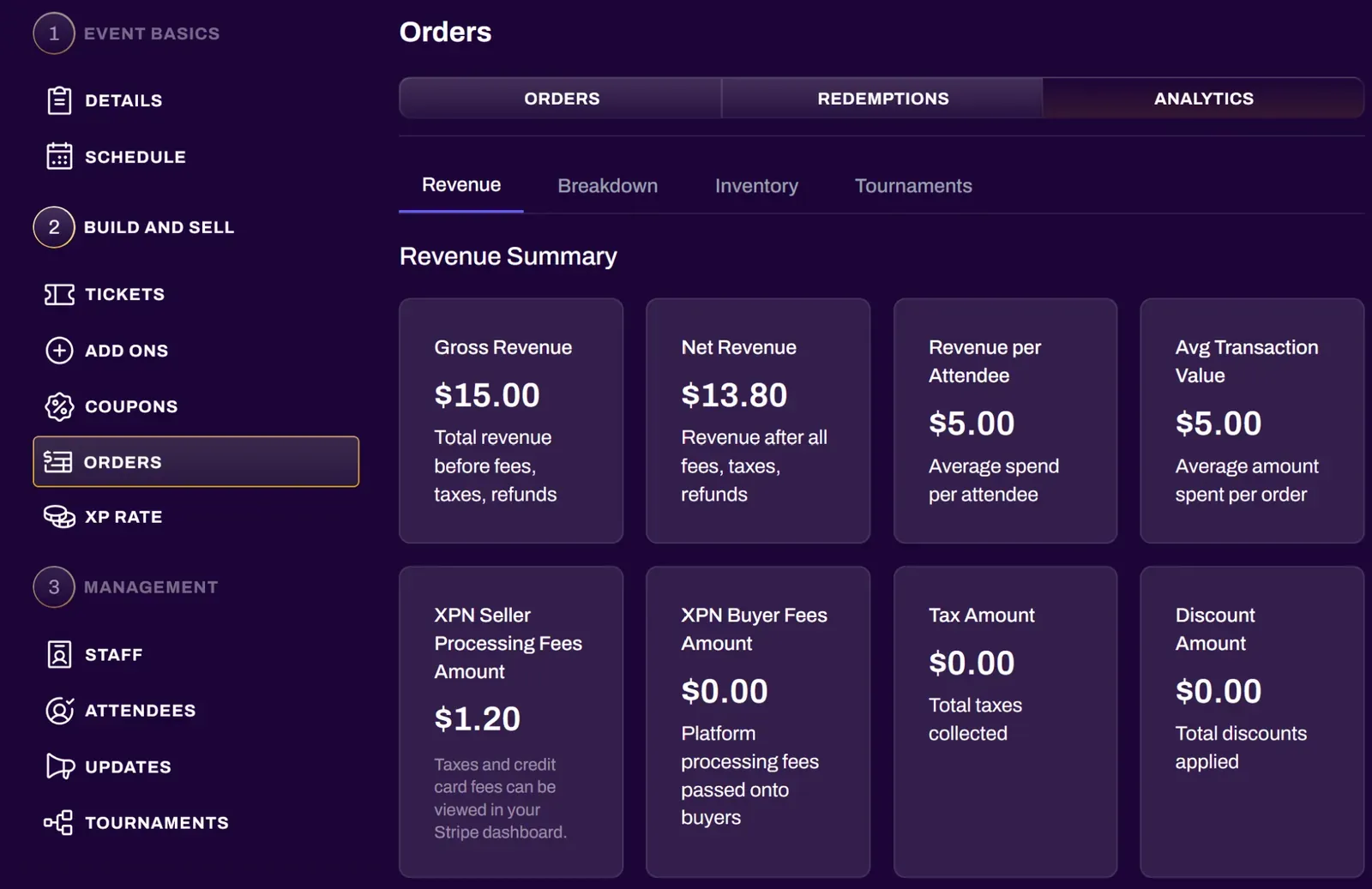Select step 3 Management circle
This screenshot has height=889, width=1372.
pos(54,587)
